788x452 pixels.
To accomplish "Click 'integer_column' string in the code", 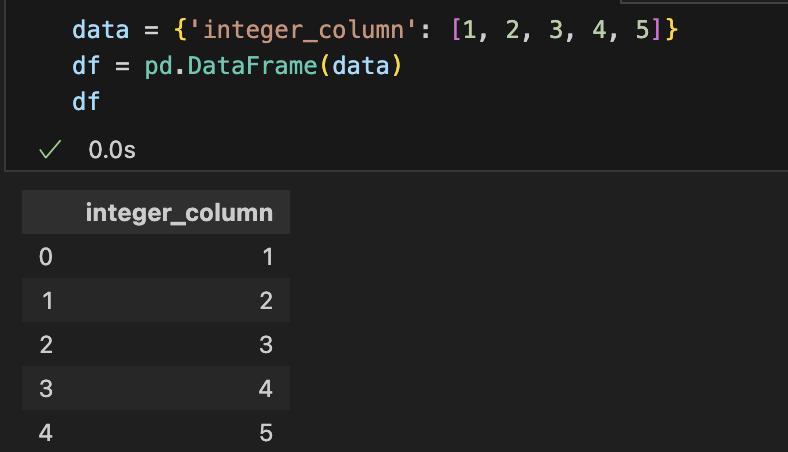I will [303, 30].
